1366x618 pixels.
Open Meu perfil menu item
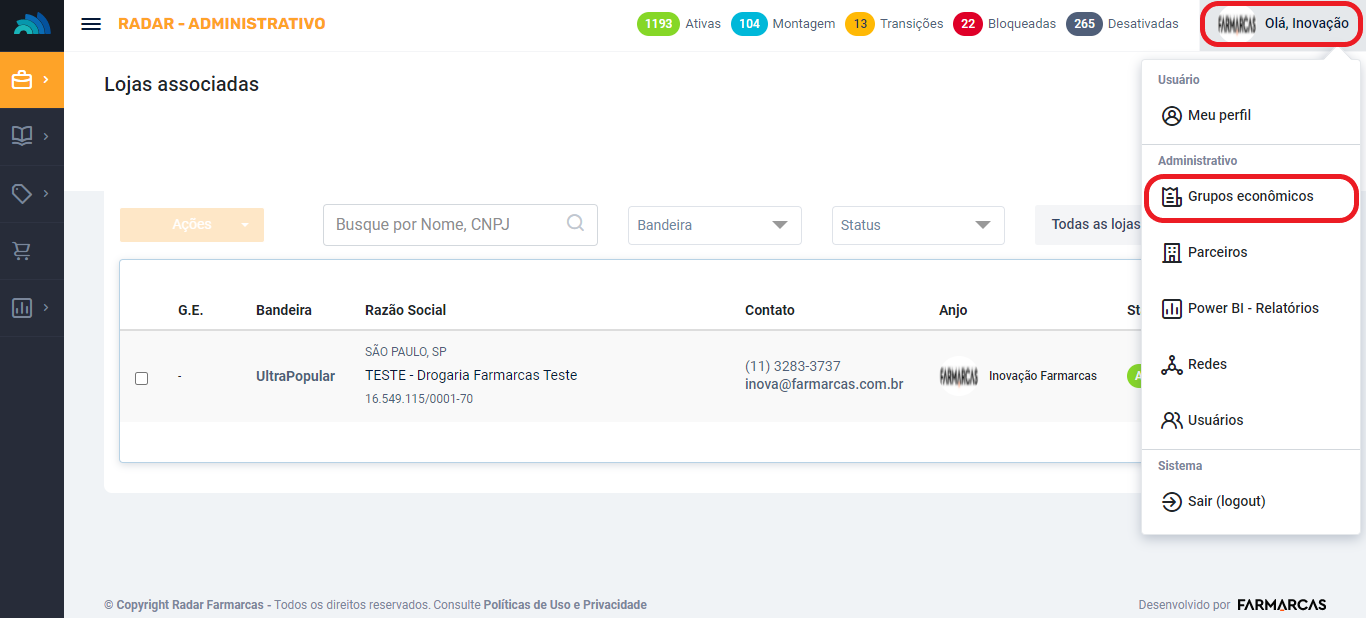click(x=1219, y=115)
